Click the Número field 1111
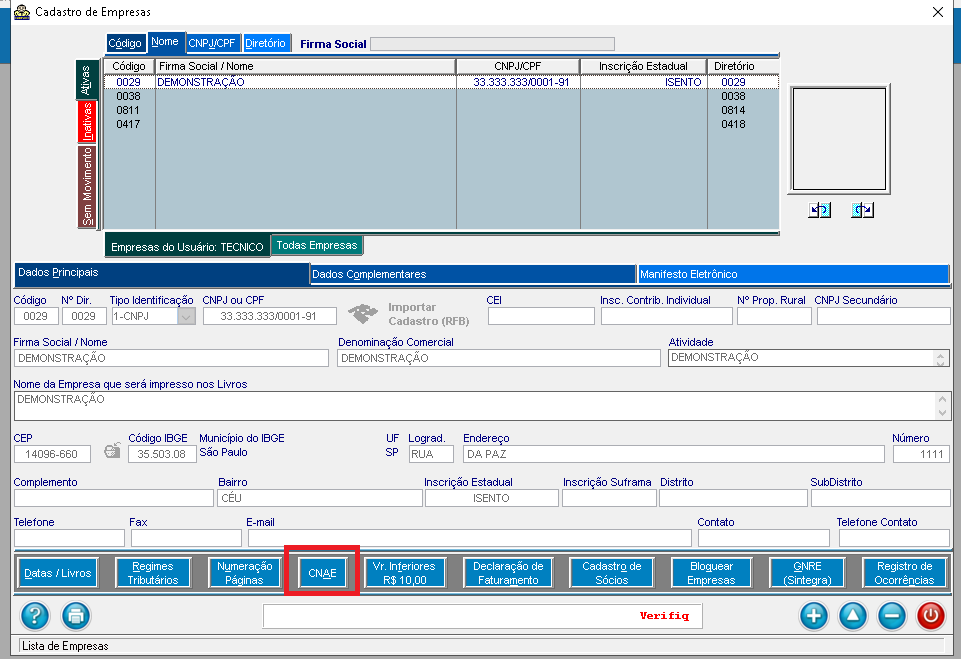The image size is (961, 659). pos(922,454)
